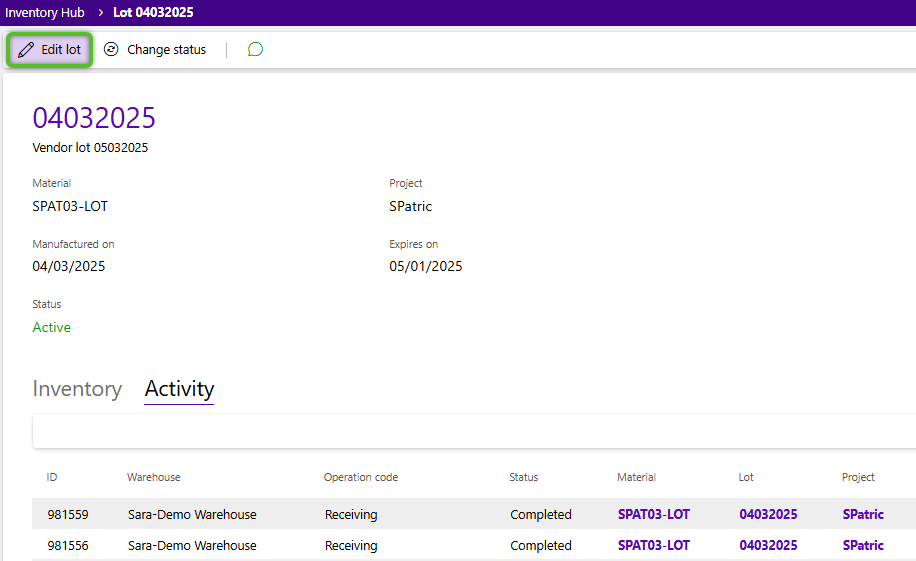
Task: Switch to the Inventory tab
Action: pos(77,389)
